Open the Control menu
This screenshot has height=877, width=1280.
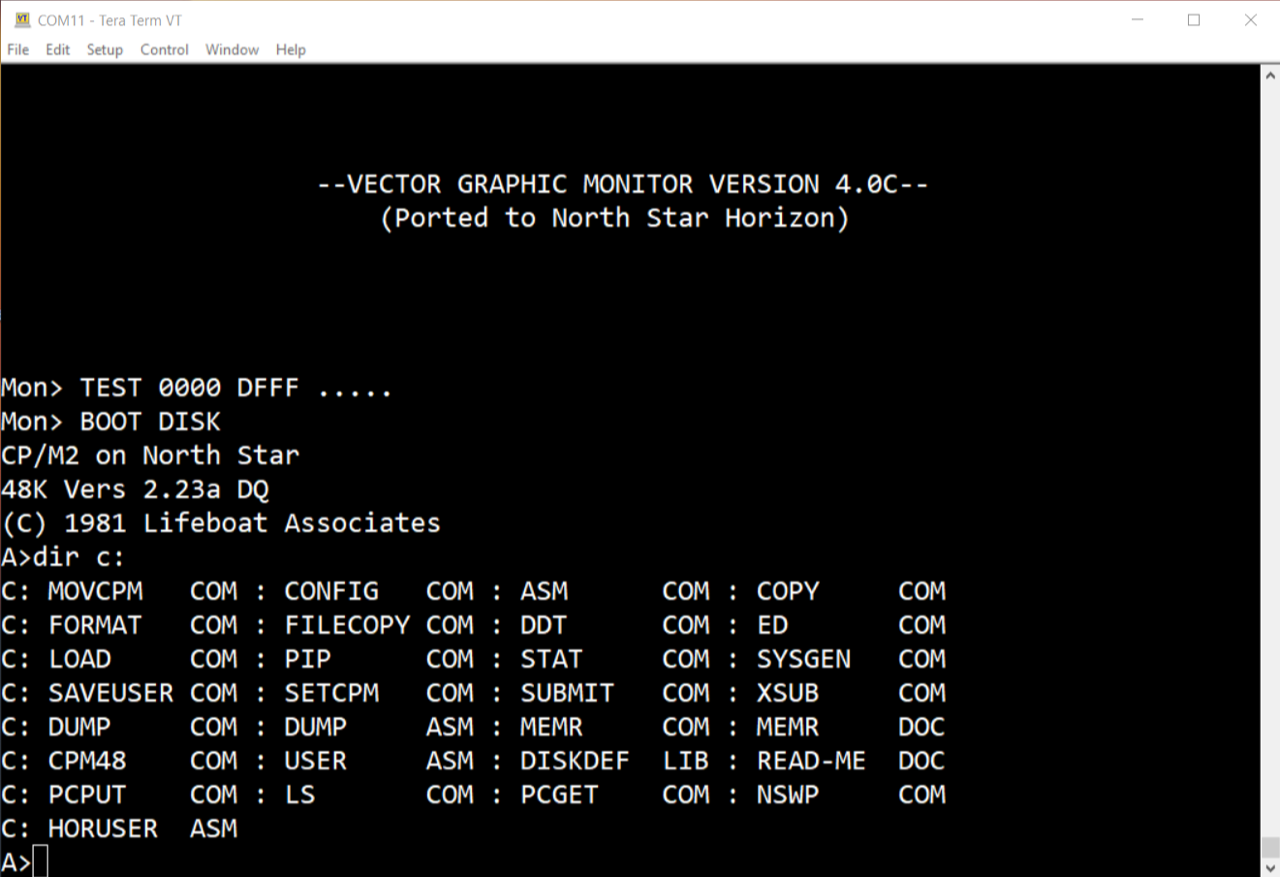tap(164, 49)
